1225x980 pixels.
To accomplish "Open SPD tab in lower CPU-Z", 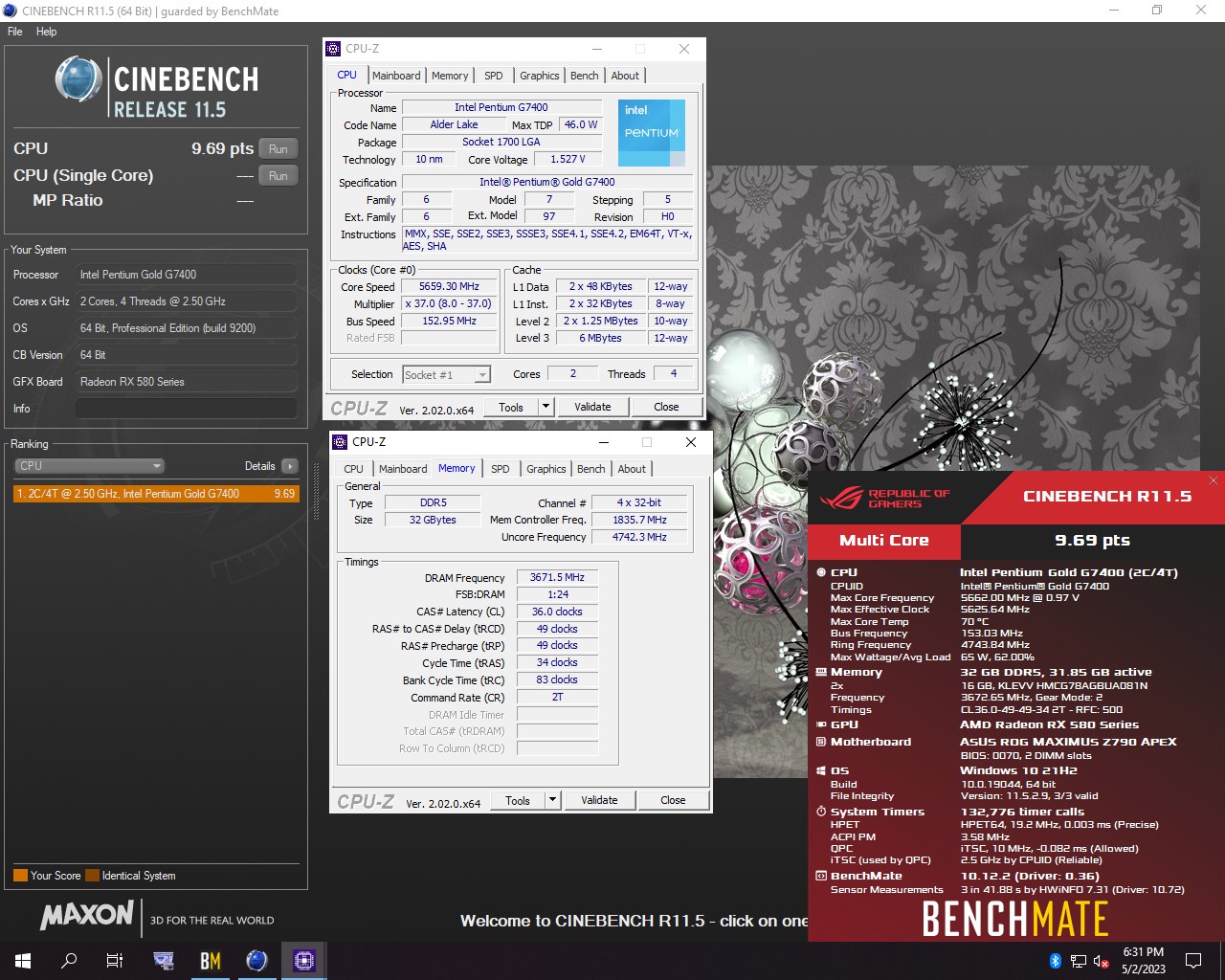I will tap(500, 469).
